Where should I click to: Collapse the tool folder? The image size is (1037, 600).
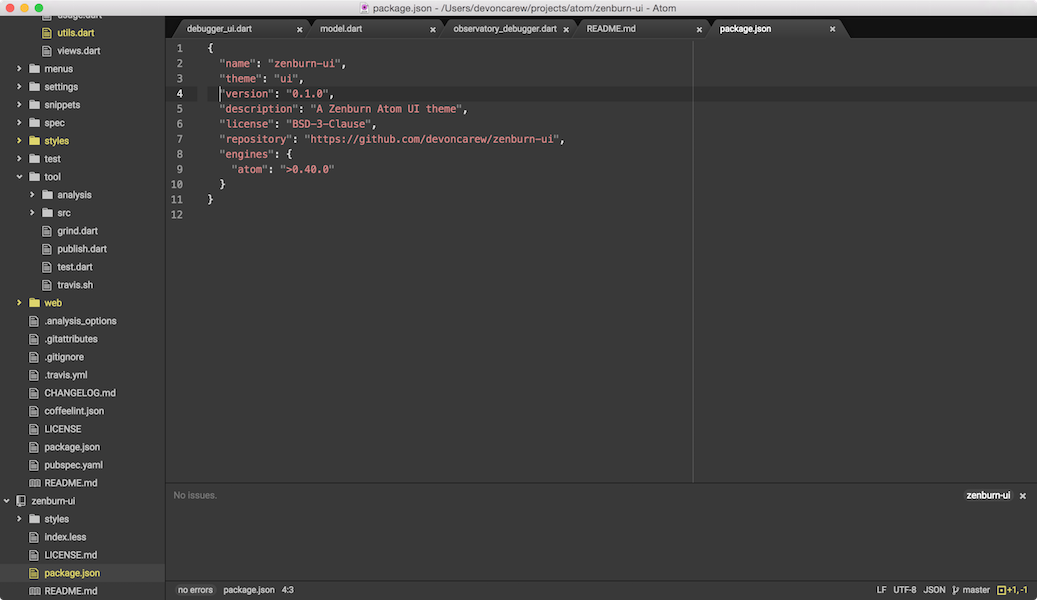point(19,177)
